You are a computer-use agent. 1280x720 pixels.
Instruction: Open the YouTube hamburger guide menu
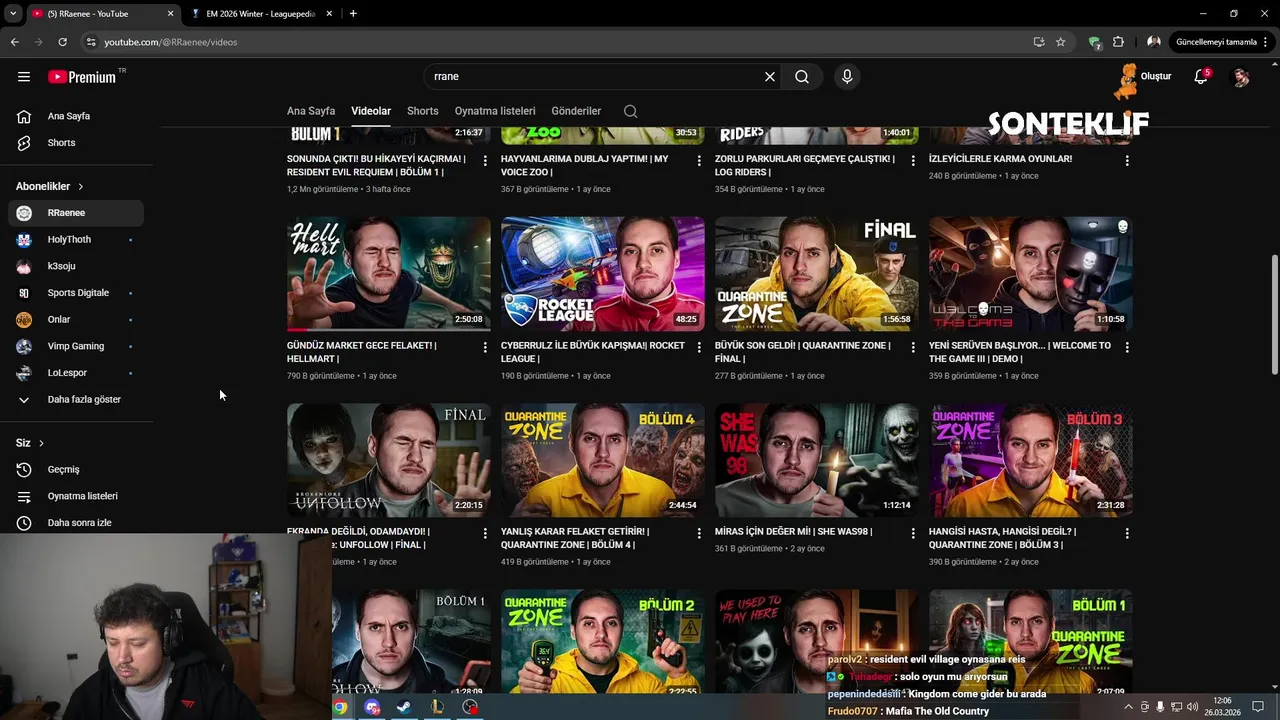[x=24, y=77]
